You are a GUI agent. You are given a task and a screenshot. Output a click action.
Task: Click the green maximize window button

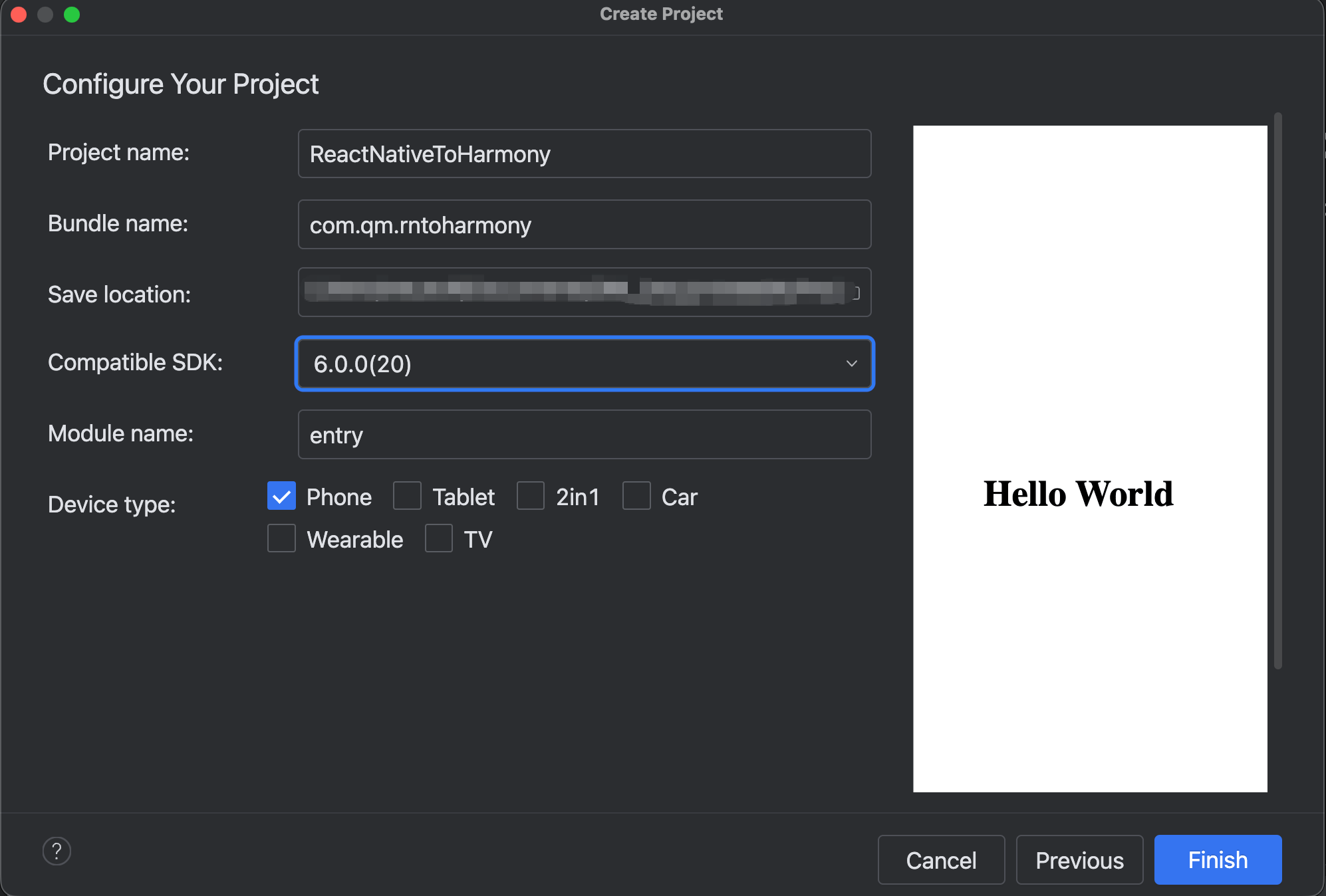click(72, 14)
